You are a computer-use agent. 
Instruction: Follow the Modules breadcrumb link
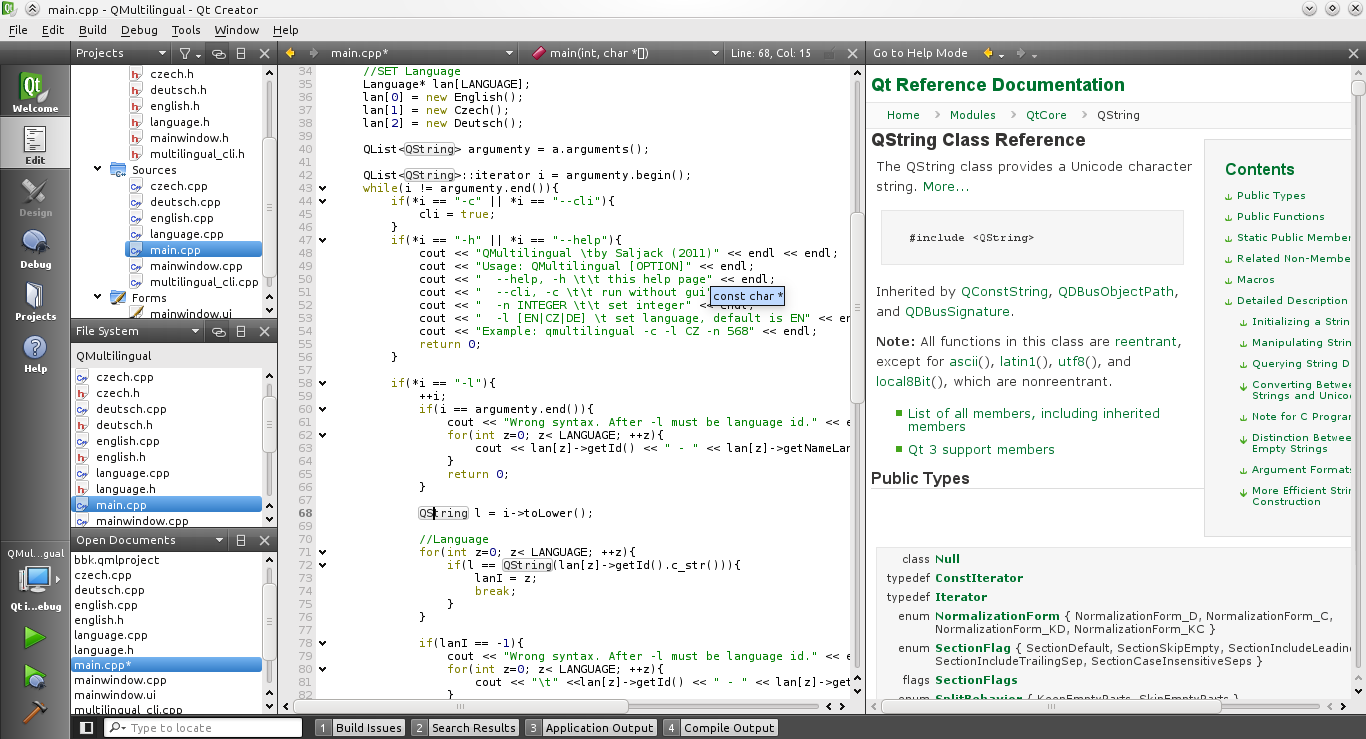(972, 115)
